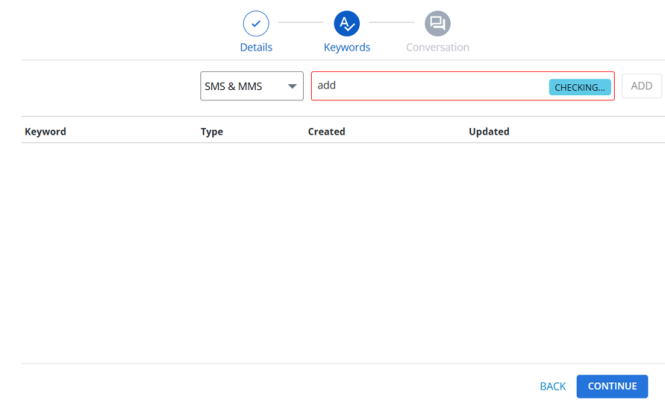Open the SMS & MMS type dropdown
Viewport: 665px width, 400px height.
(x=245, y=86)
